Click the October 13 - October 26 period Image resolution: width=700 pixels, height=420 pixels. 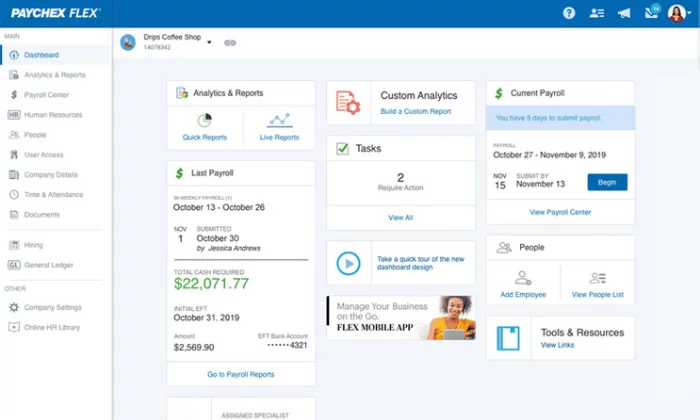click(219, 207)
